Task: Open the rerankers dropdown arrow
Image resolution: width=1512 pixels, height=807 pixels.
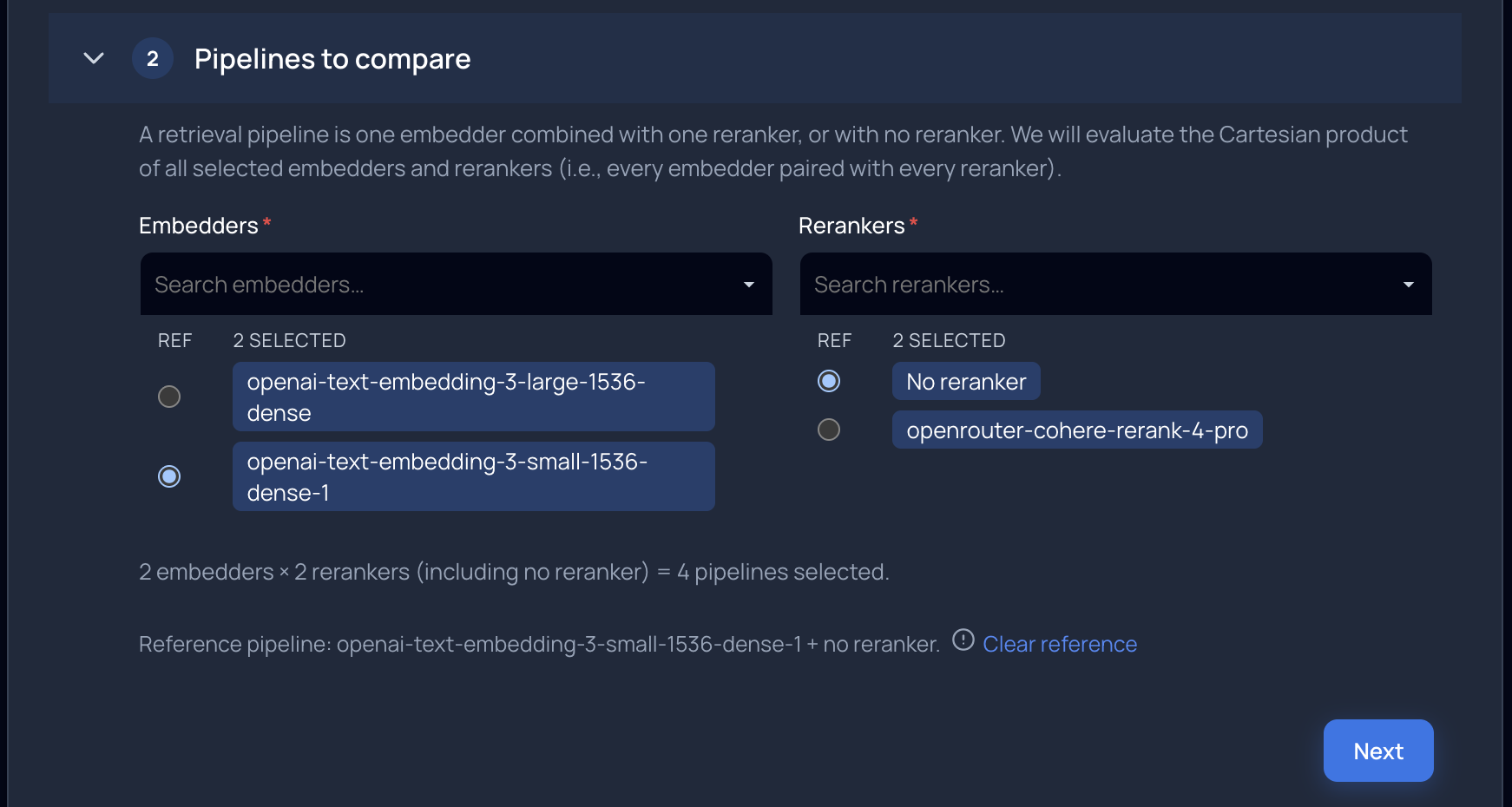Action: pos(1409,285)
